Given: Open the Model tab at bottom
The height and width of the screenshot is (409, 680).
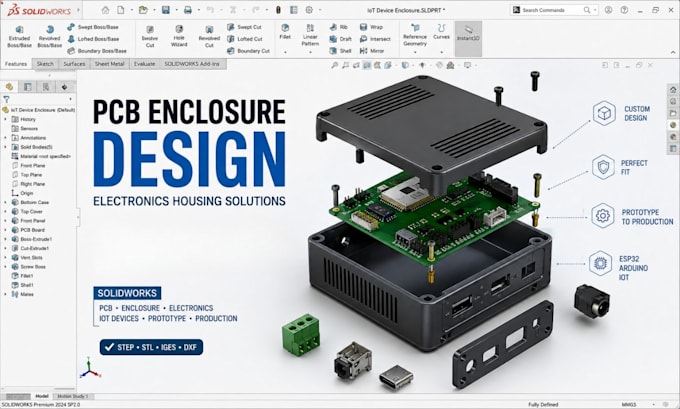Looking at the screenshot, I should point(42,396).
